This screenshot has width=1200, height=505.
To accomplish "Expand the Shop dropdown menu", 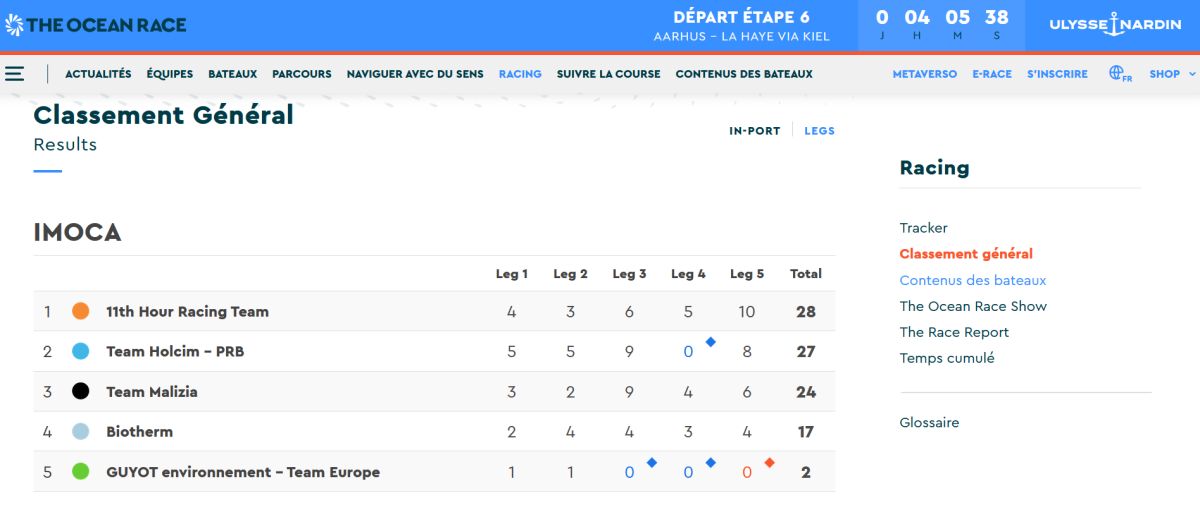I will click(x=1171, y=74).
